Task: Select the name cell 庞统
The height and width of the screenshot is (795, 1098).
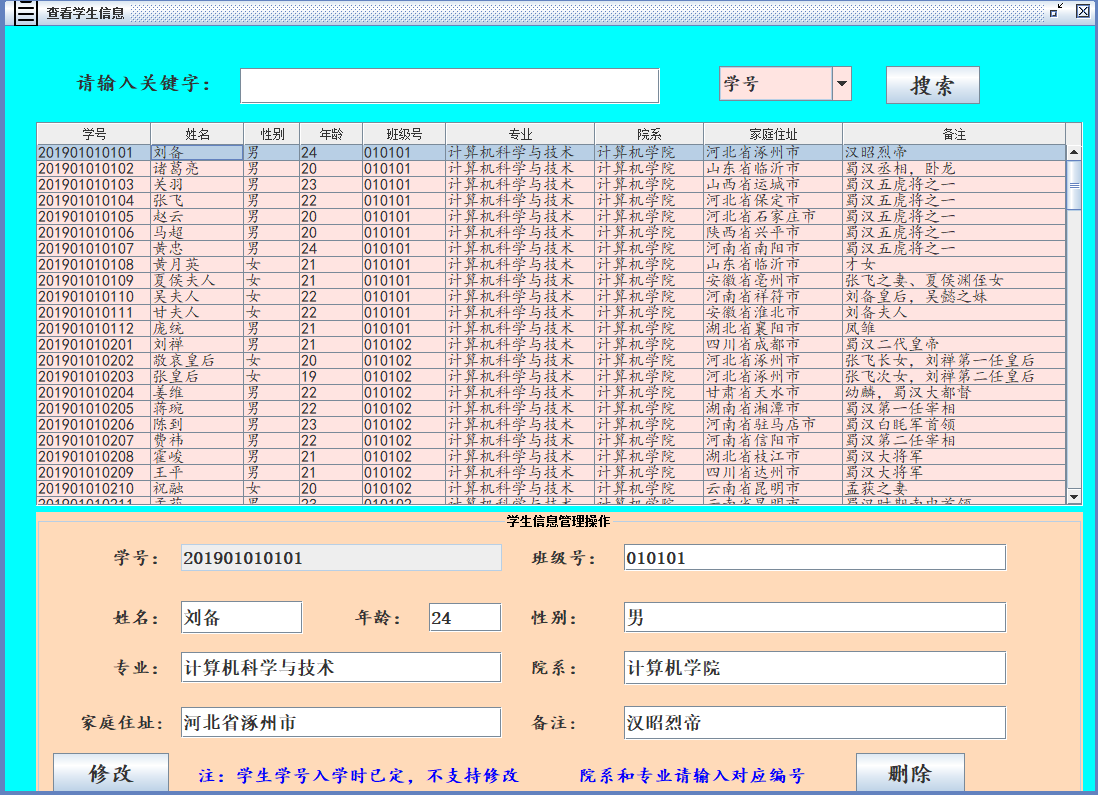Action: 197,329
